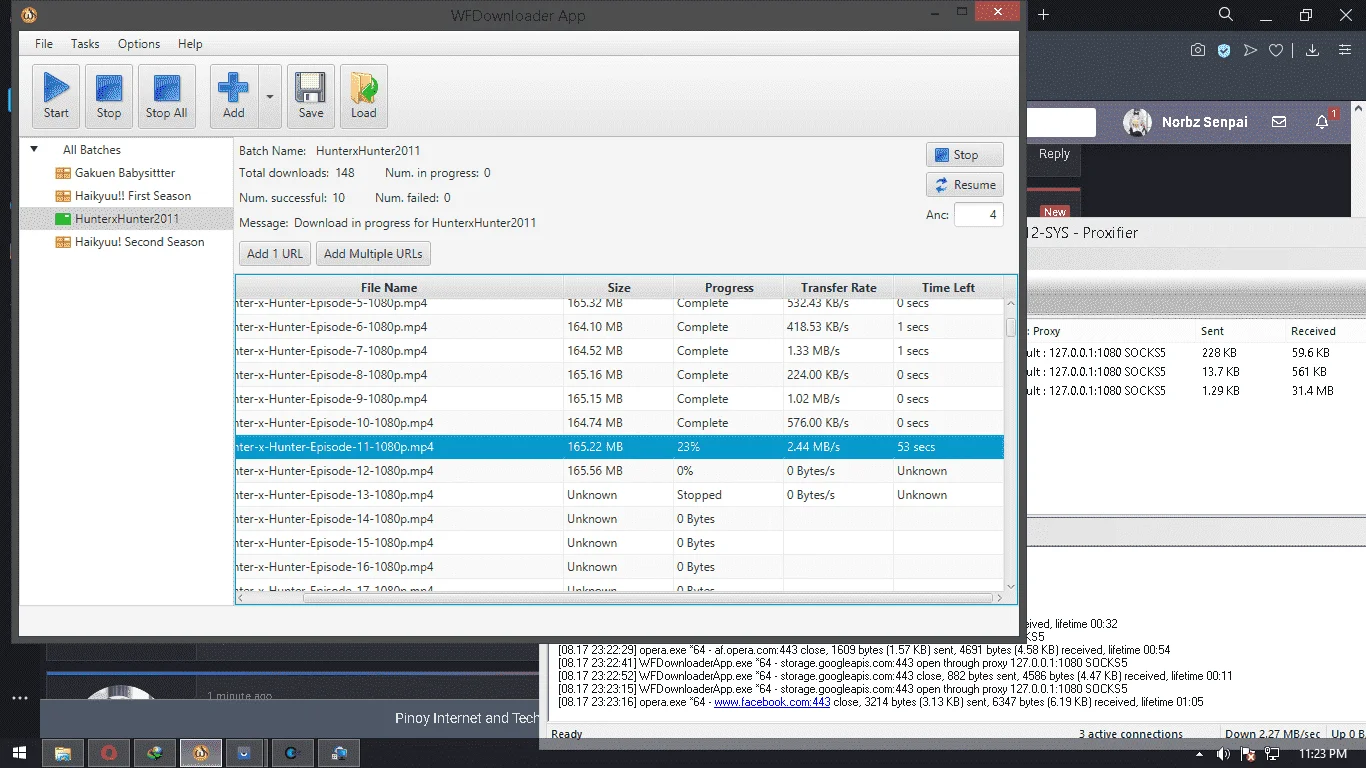The image size is (1366, 768).
Task: Click the www.facebook.com:443 link in Proxifier log
Action: [x=772, y=702]
